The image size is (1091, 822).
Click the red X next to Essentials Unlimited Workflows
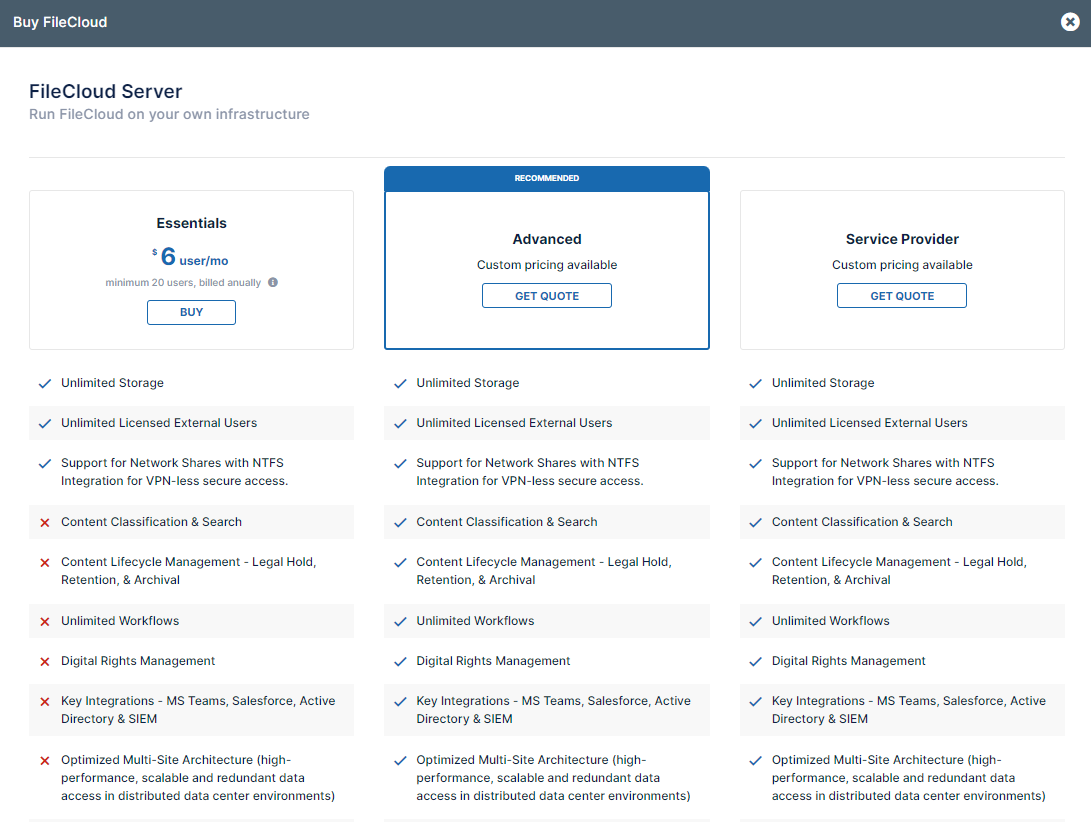pyautogui.click(x=45, y=622)
